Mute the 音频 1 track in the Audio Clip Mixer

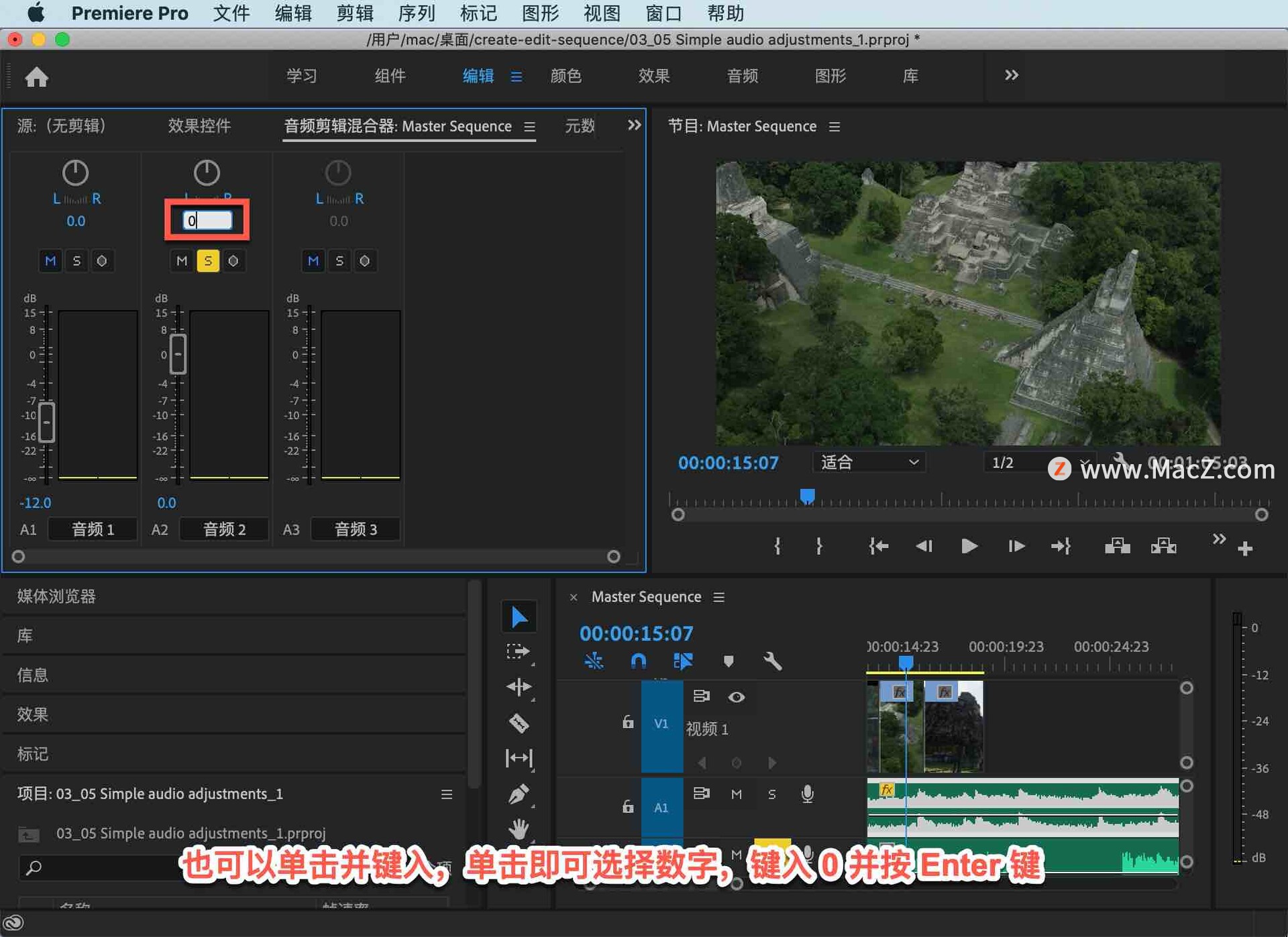(x=50, y=261)
